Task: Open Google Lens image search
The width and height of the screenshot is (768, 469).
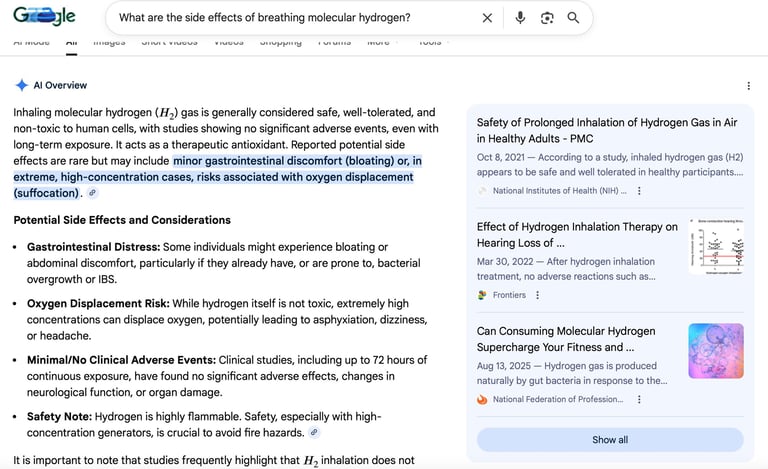Action: (547, 18)
